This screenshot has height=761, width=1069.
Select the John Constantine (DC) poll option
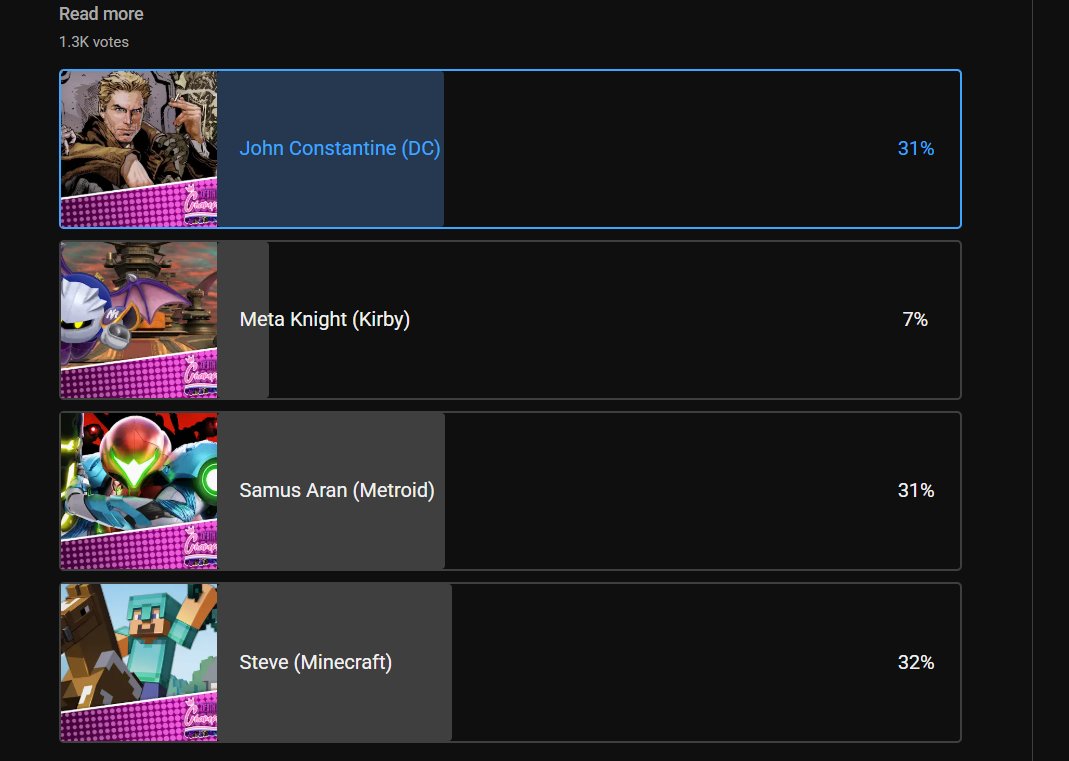point(340,148)
